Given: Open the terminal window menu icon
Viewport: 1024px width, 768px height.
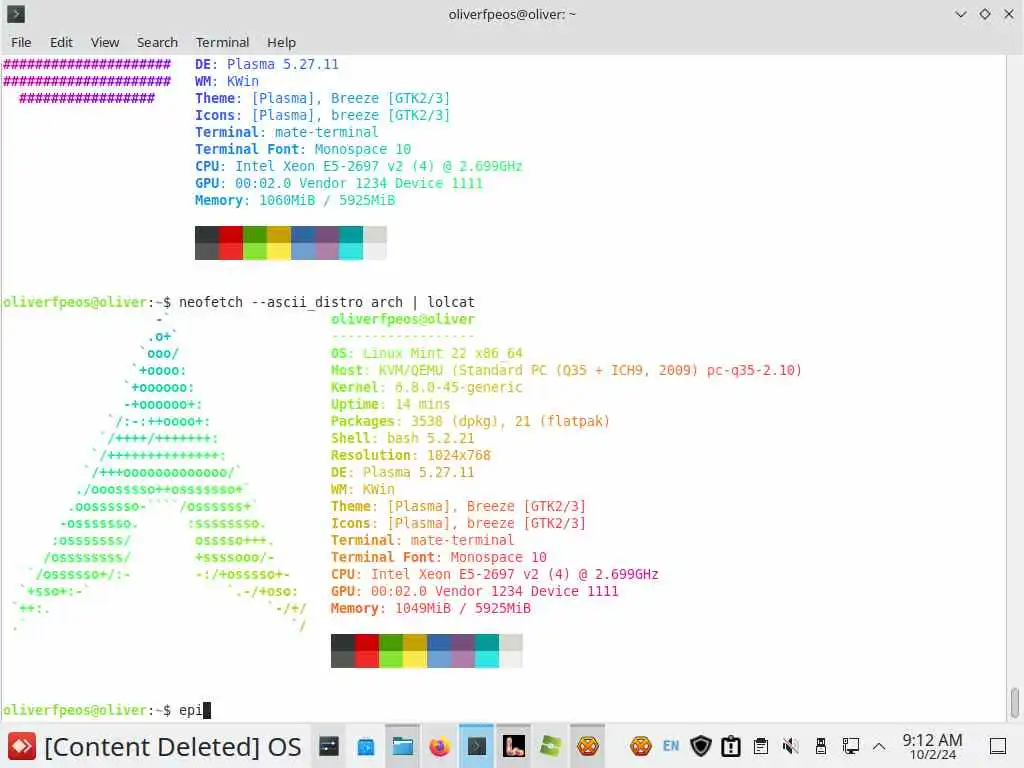Looking at the screenshot, I should 16,14.
